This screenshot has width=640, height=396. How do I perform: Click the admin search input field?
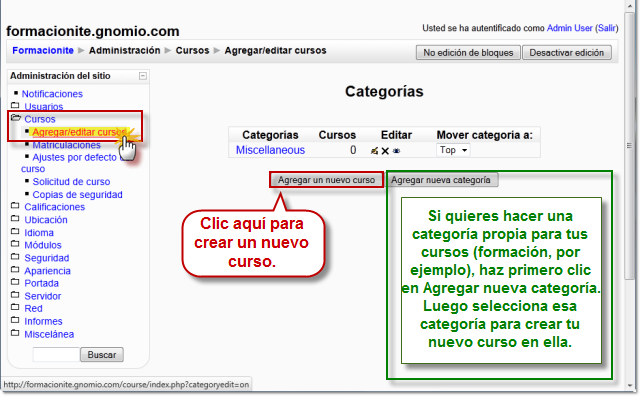pos(56,354)
